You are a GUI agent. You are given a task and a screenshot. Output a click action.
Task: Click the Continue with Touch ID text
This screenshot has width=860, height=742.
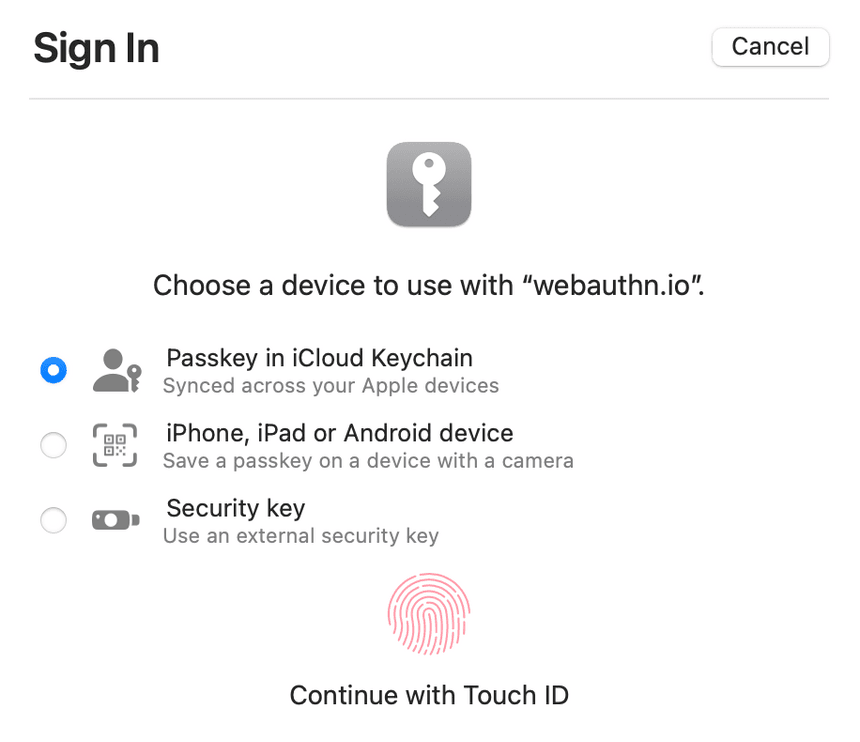coord(429,695)
